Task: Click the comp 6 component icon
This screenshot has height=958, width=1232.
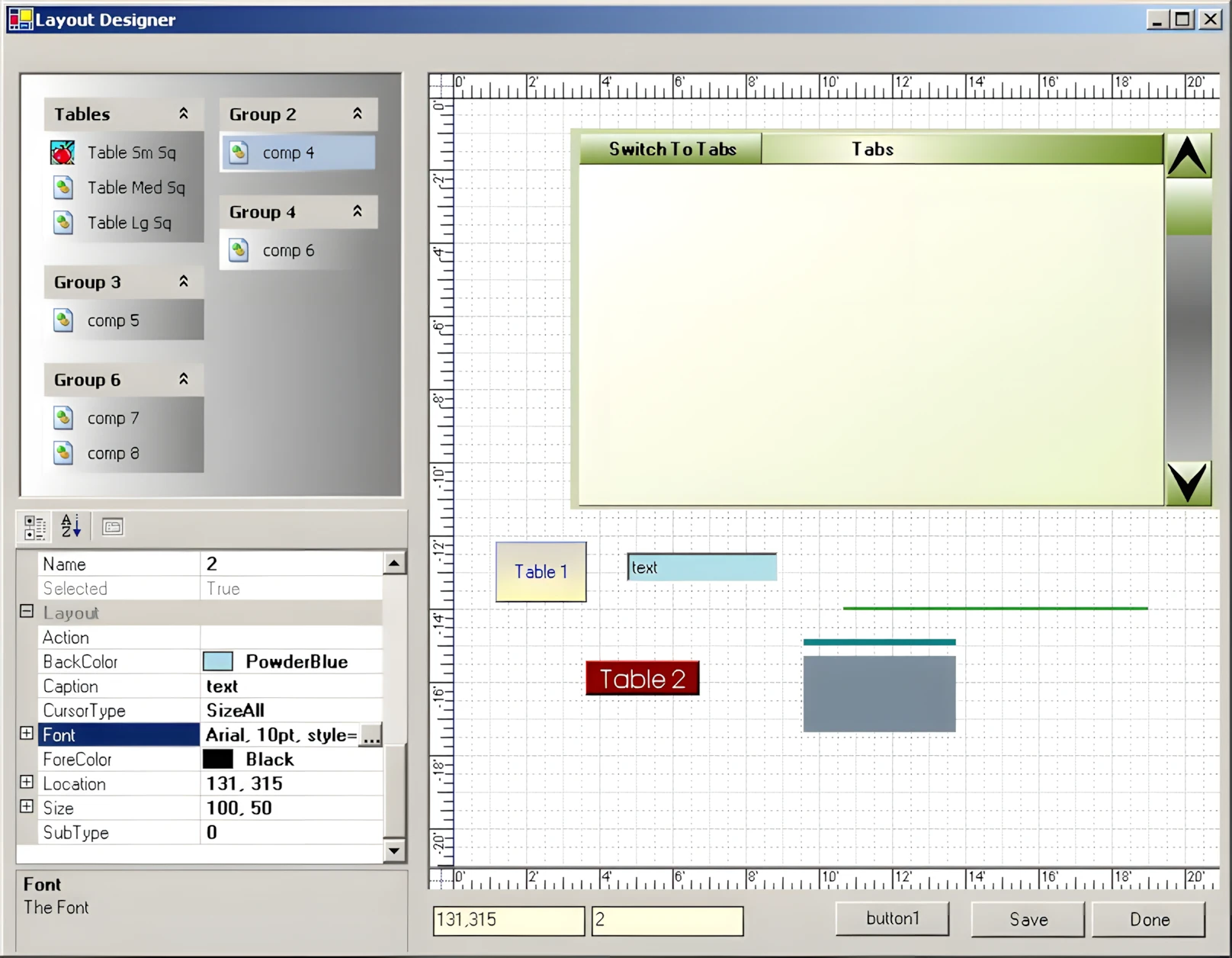Action: [x=239, y=250]
